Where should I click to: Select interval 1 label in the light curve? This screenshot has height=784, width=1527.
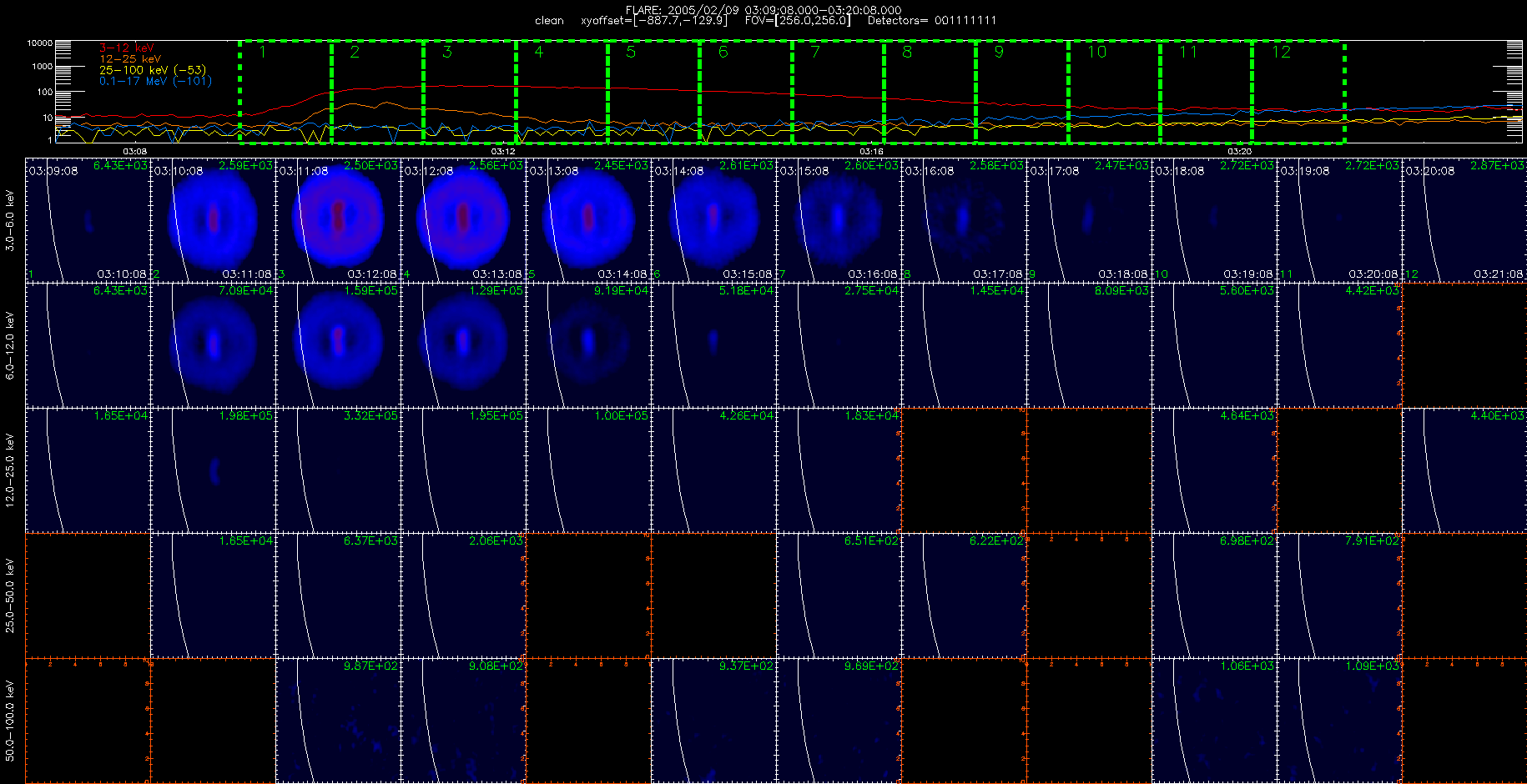(x=262, y=53)
